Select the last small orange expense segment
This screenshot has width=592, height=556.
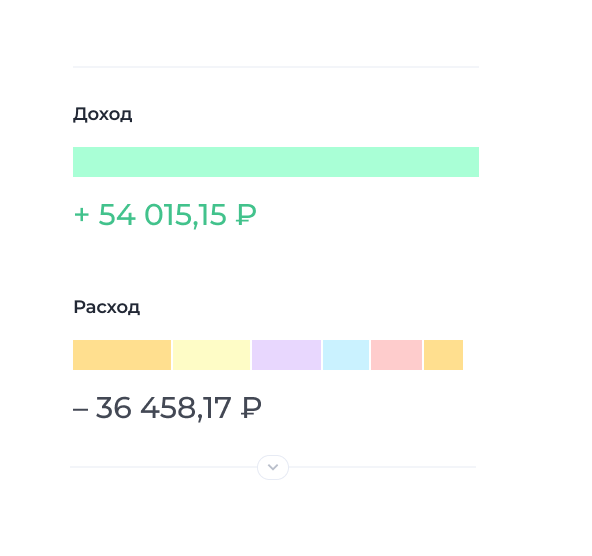click(443, 355)
